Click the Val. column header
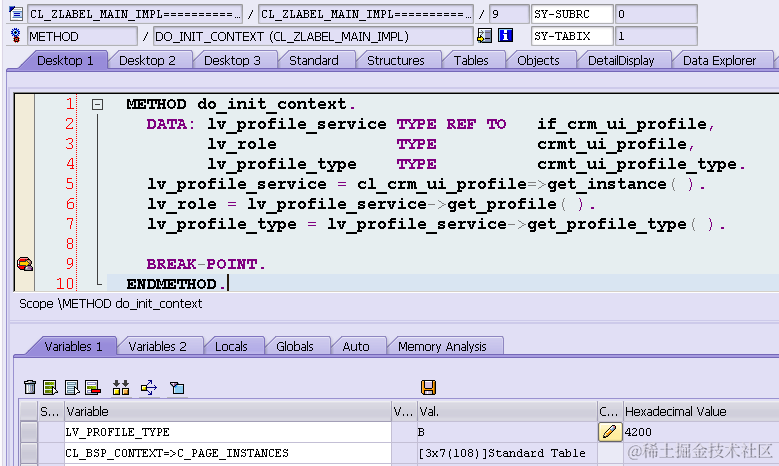Viewport: 779px width, 466px height. click(x=507, y=411)
